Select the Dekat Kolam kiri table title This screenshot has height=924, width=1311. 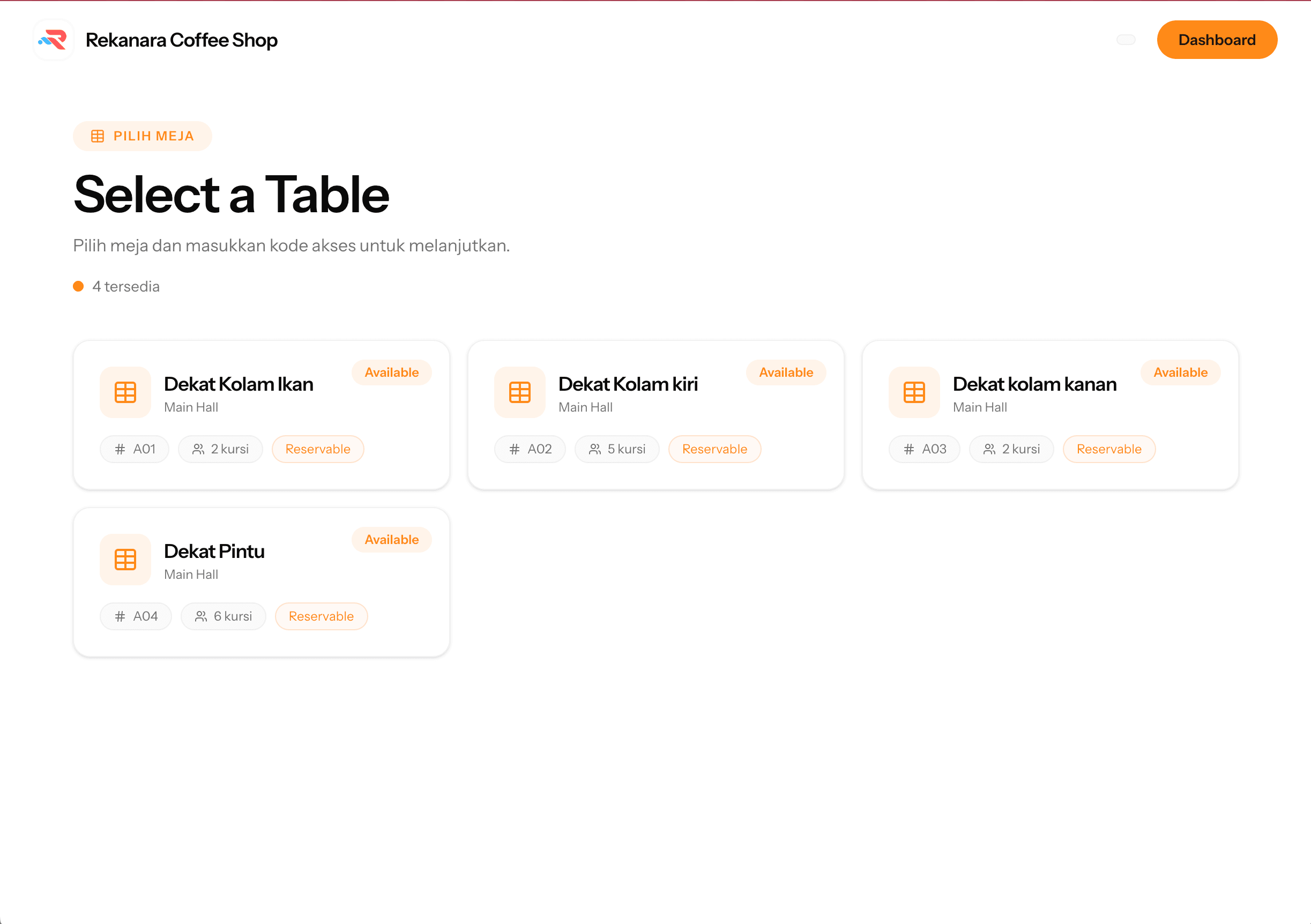point(628,384)
